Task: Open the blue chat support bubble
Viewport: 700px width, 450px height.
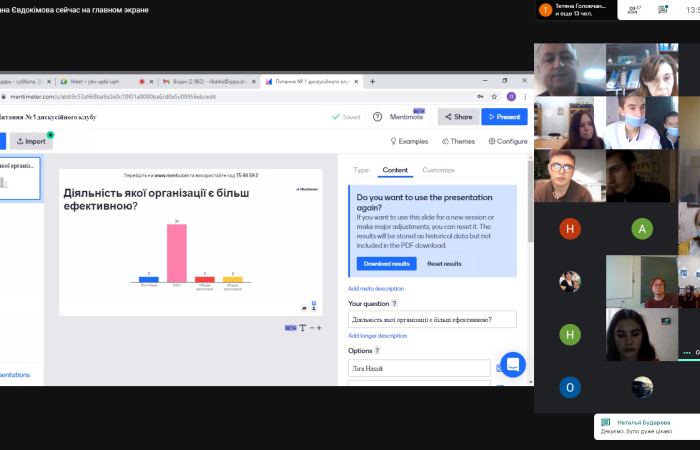Action: [513, 365]
